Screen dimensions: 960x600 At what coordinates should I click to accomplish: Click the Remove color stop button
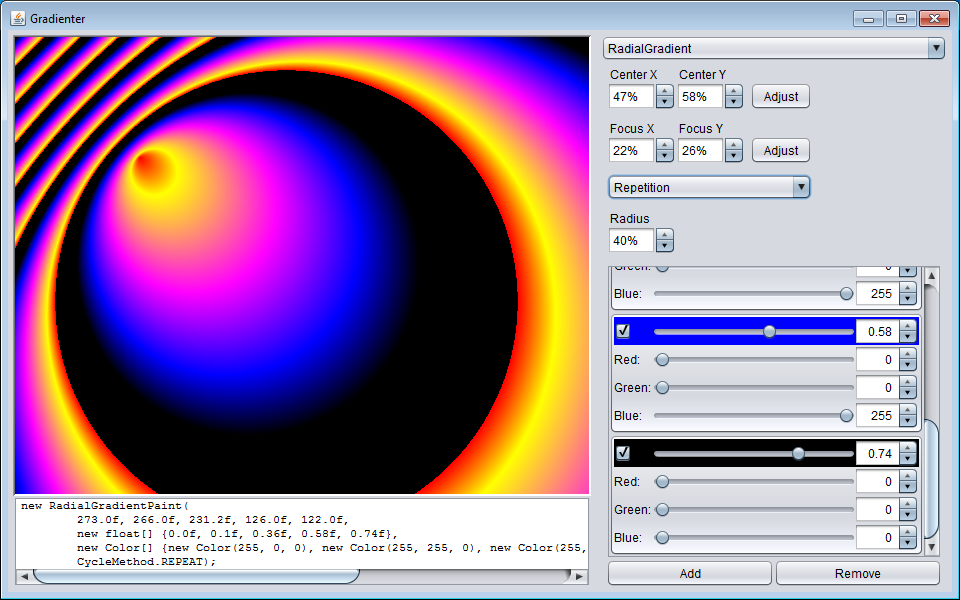[858, 574]
